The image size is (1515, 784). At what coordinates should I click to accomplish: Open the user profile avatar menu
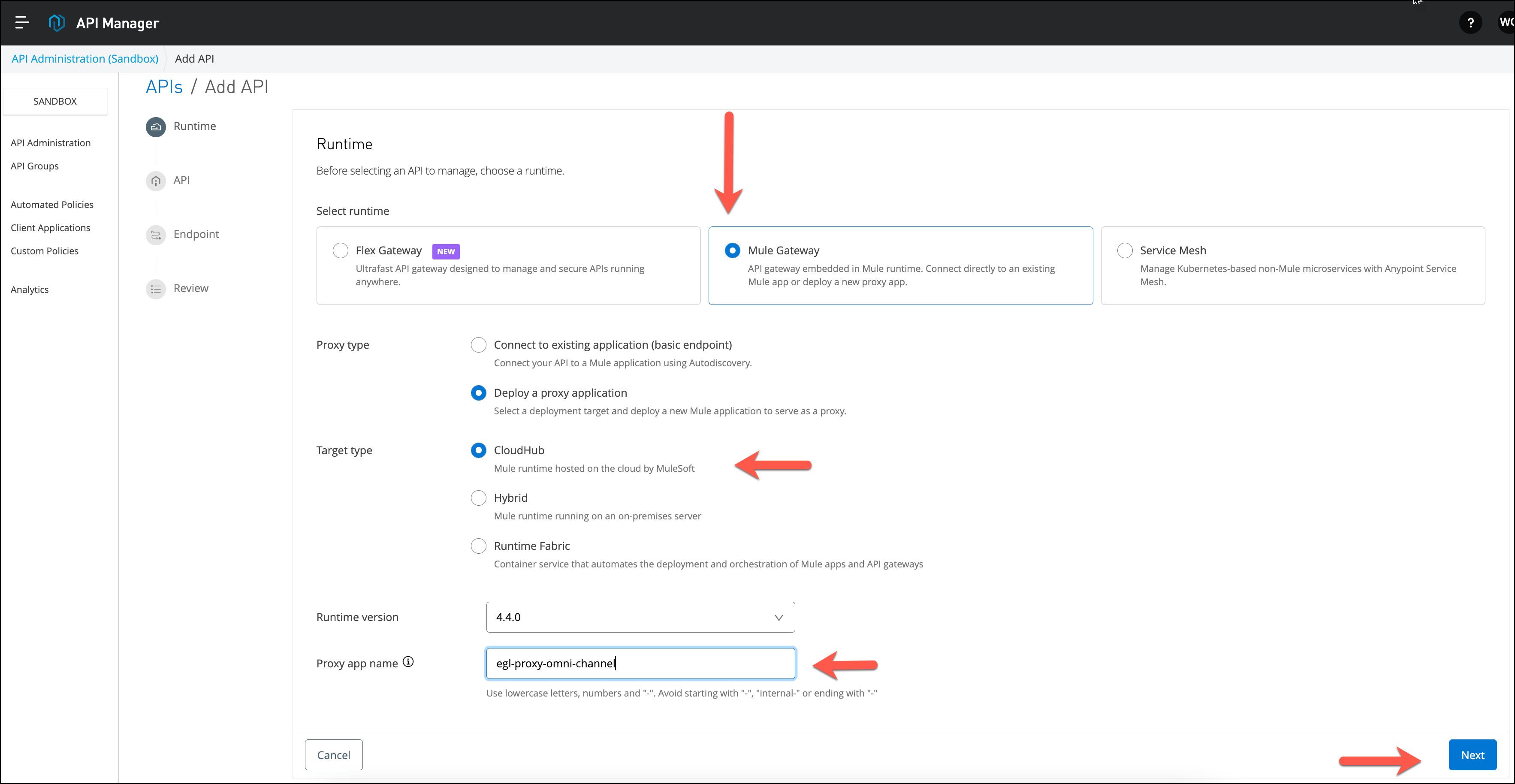pyautogui.click(x=1506, y=22)
